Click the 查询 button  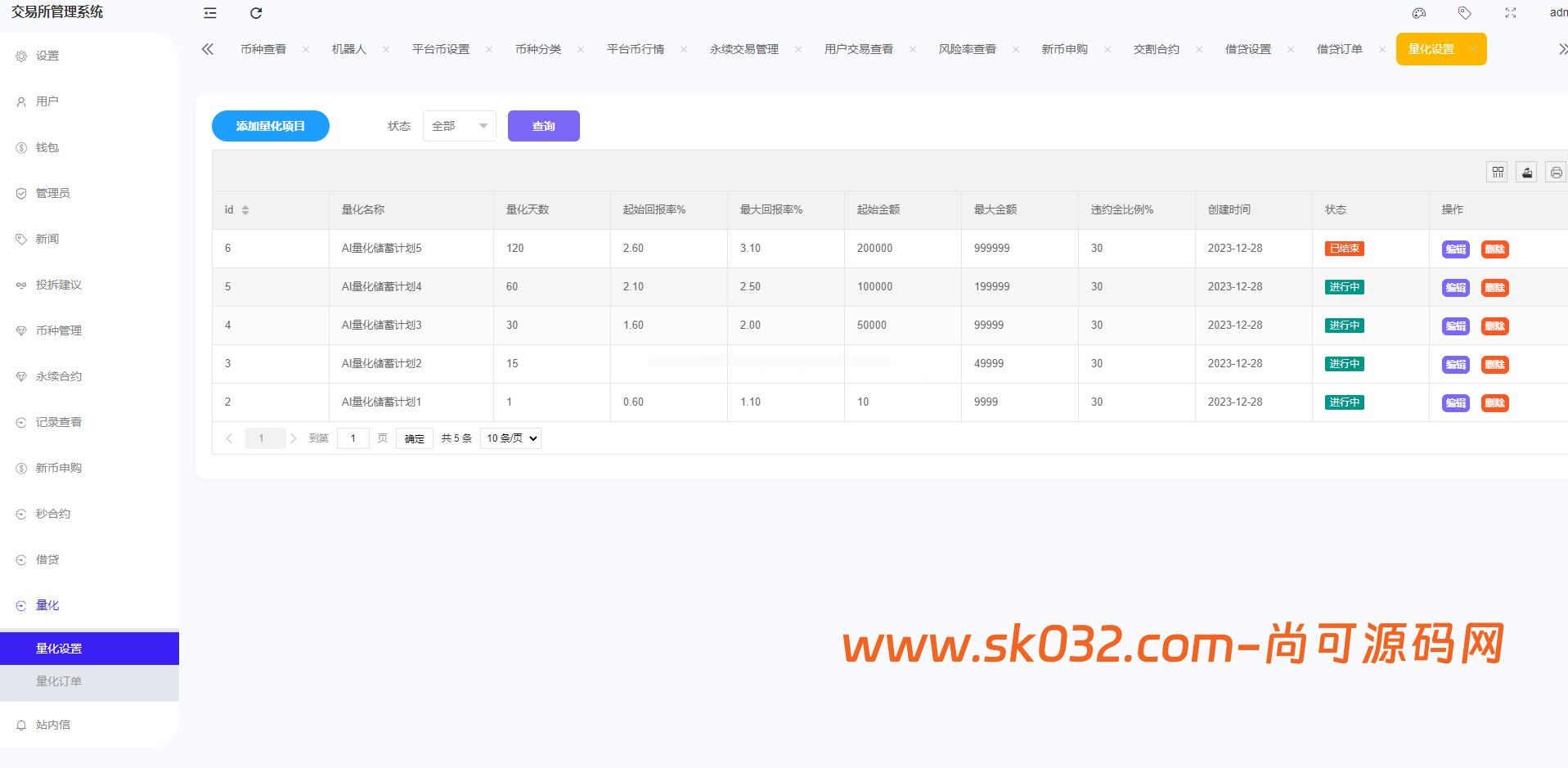(x=543, y=126)
